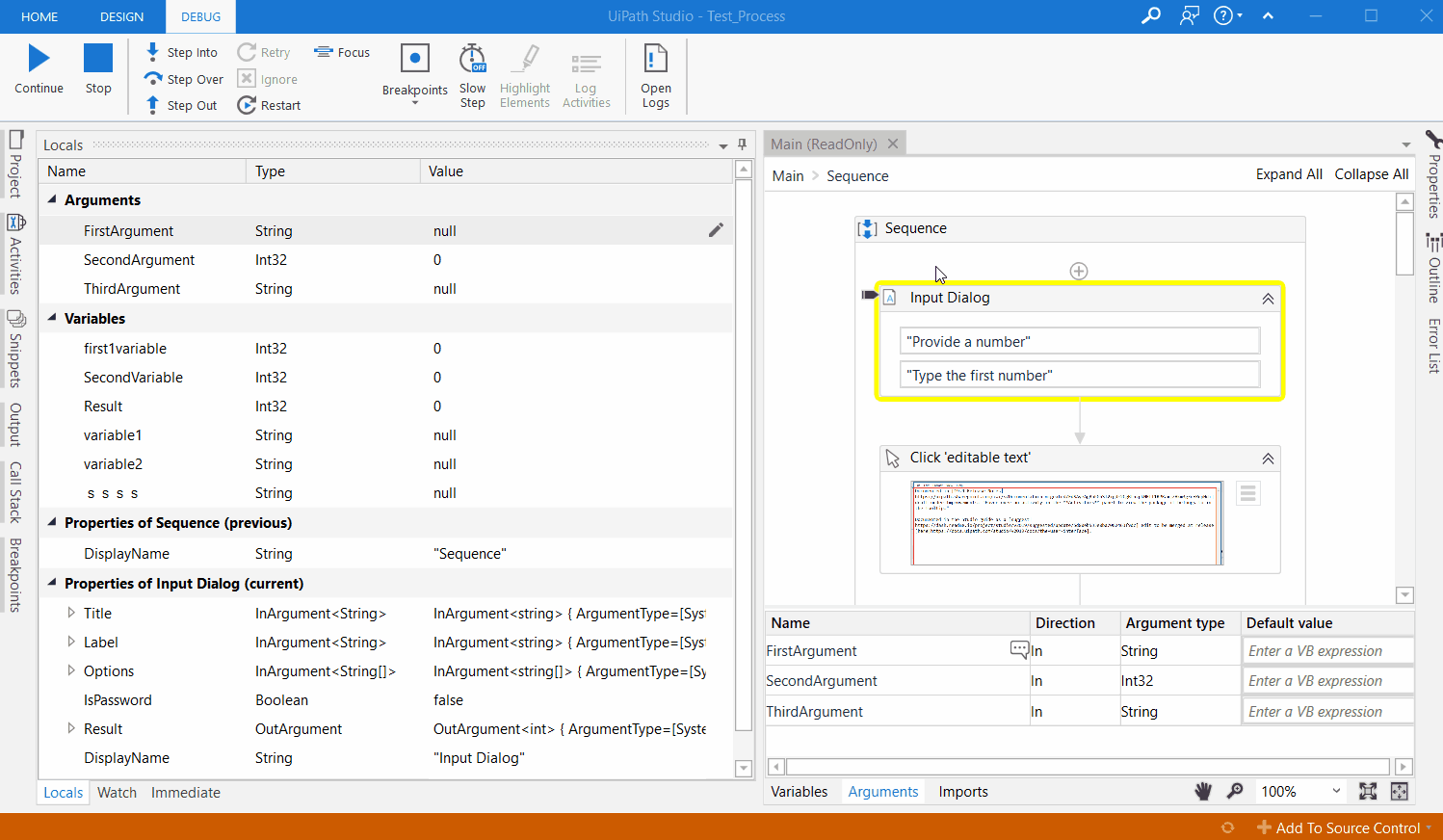Restart the debug execution
1443x840 pixels.
tap(270, 105)
